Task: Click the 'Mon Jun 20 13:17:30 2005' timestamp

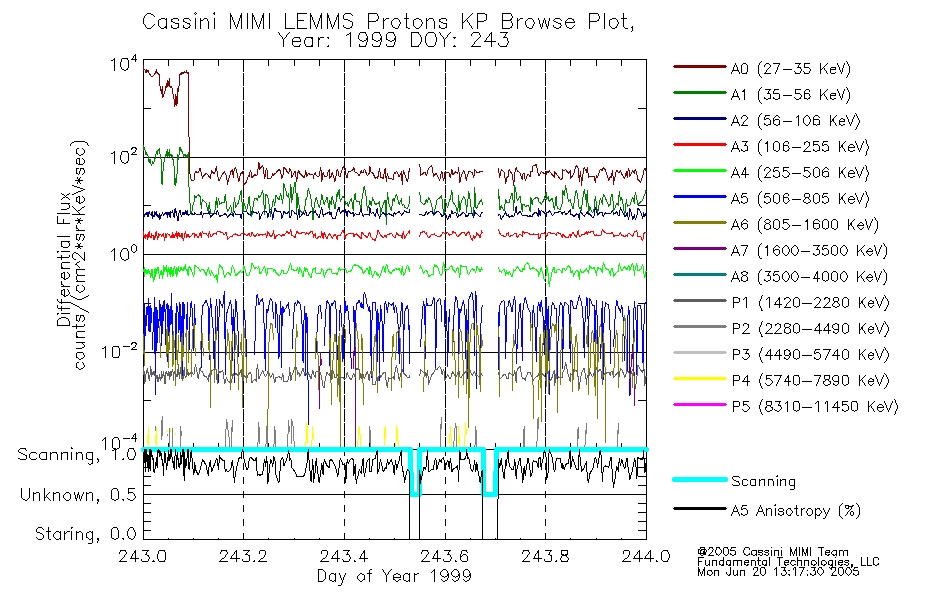Action: click(778, 572)
